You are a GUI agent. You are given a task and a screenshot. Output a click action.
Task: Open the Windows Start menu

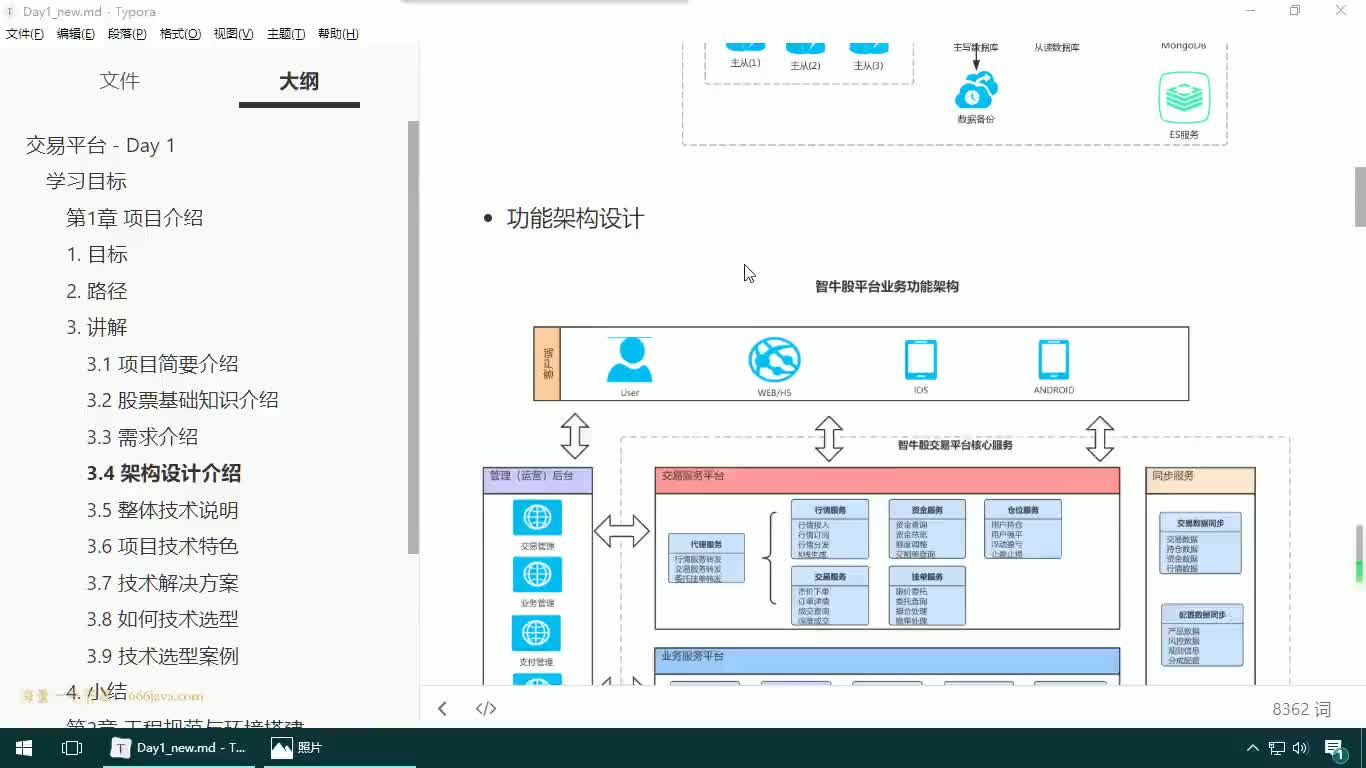[x=24, y=747]
